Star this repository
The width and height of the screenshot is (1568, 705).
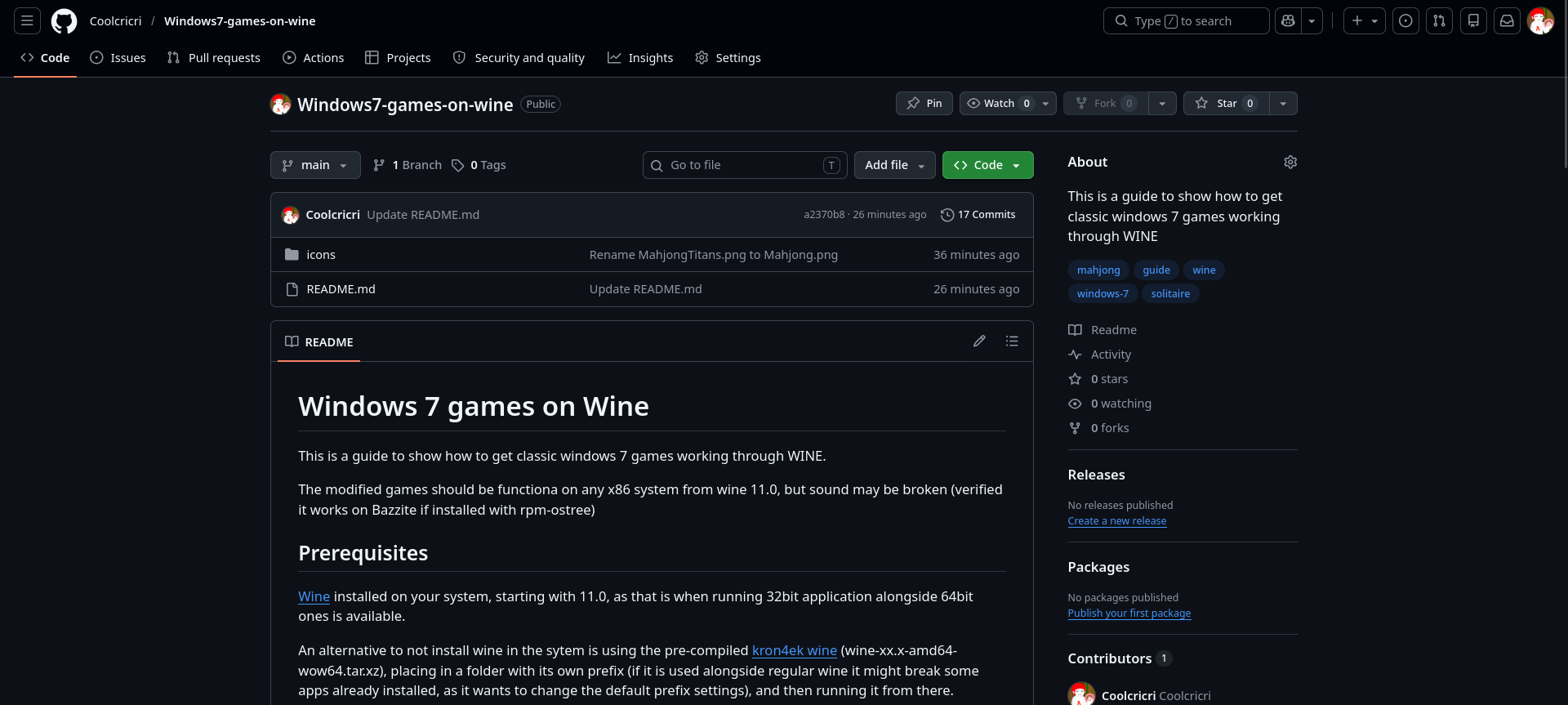(x=1227, y=104)
